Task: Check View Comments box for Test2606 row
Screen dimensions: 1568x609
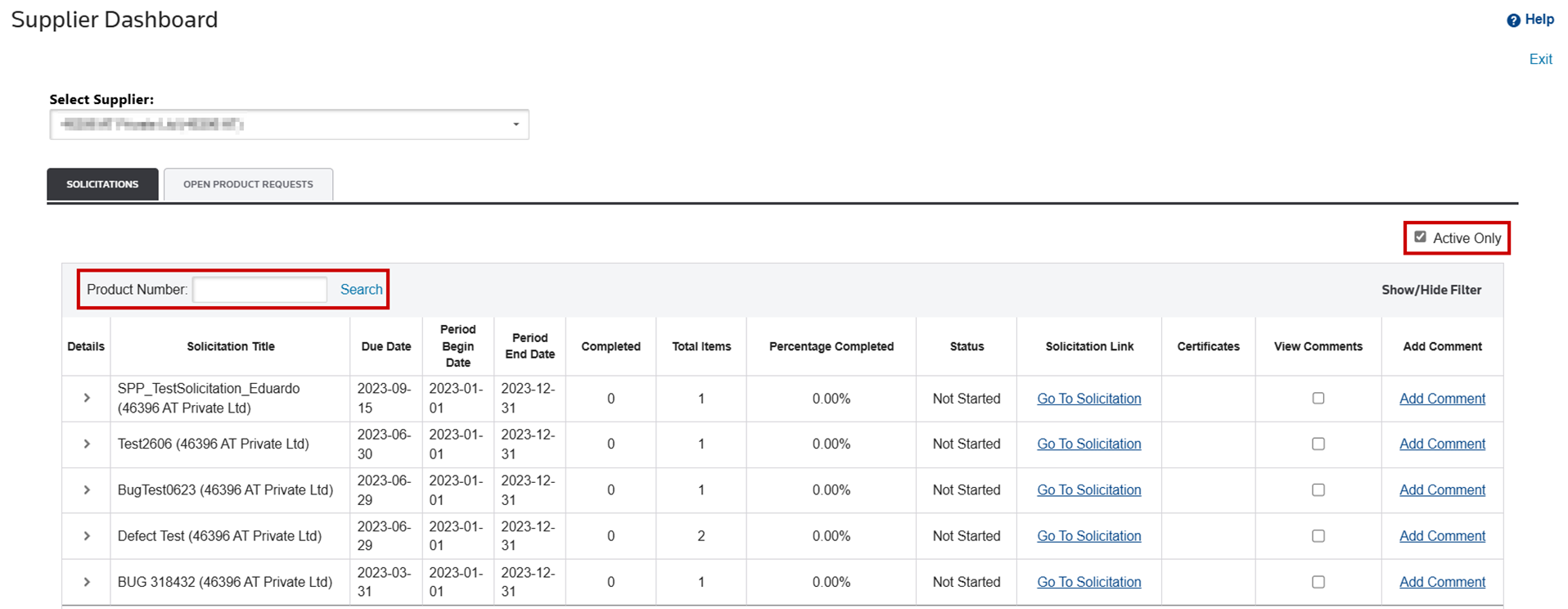Action: 1318,444
